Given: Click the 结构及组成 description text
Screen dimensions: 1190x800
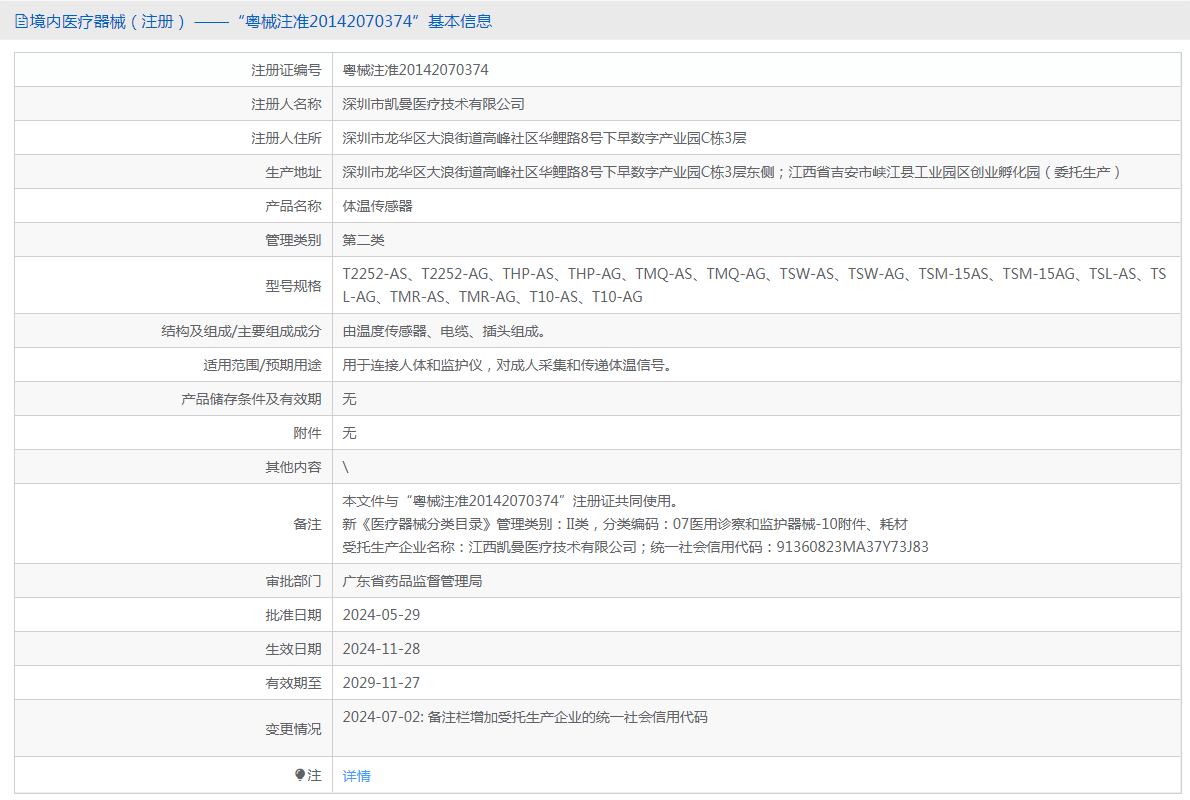Looking at the screenshot, I should [444, 331].
